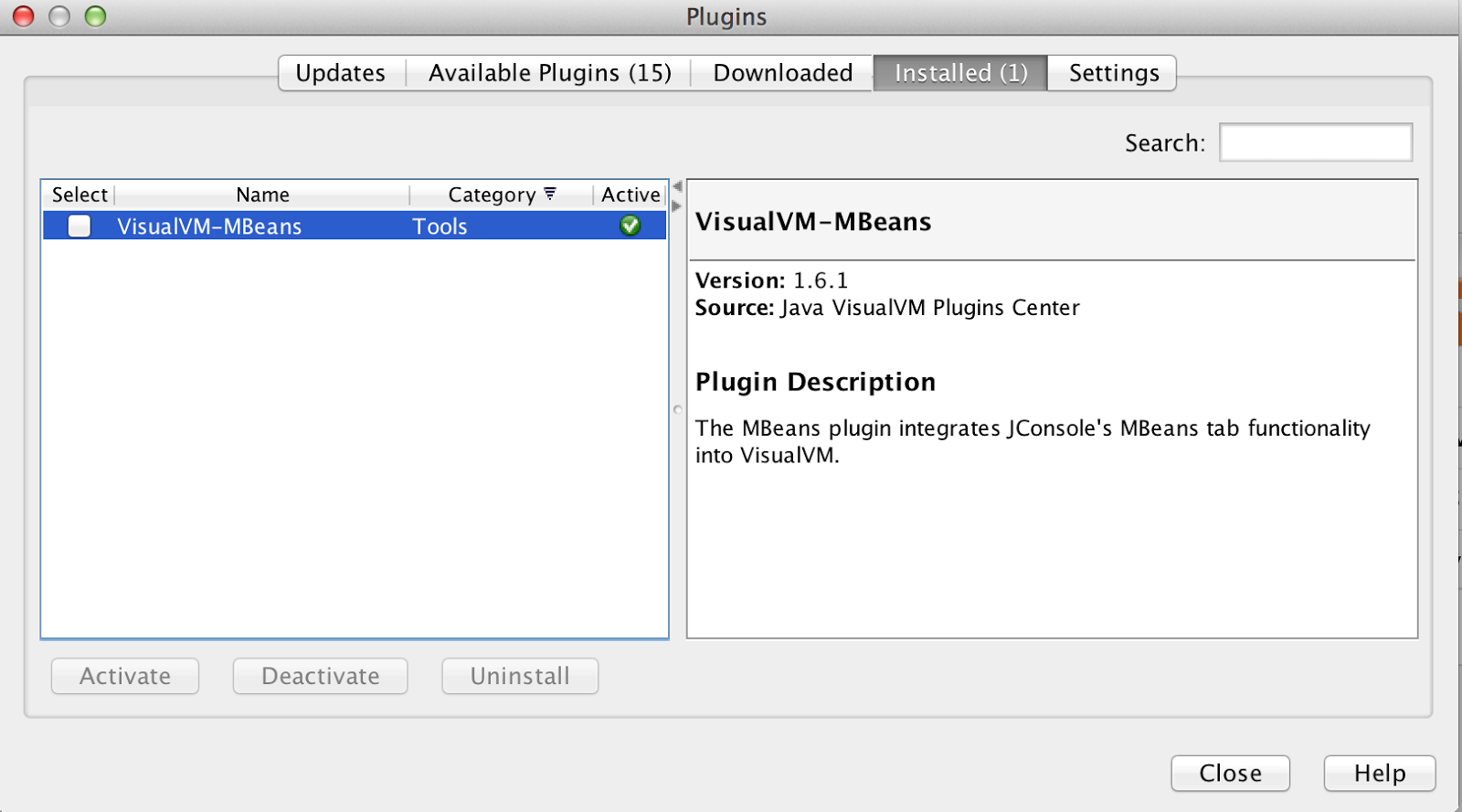This screenshot has height=812, width=1462.
Task: Focus the Search input field
Action: tap(1316, 142)
